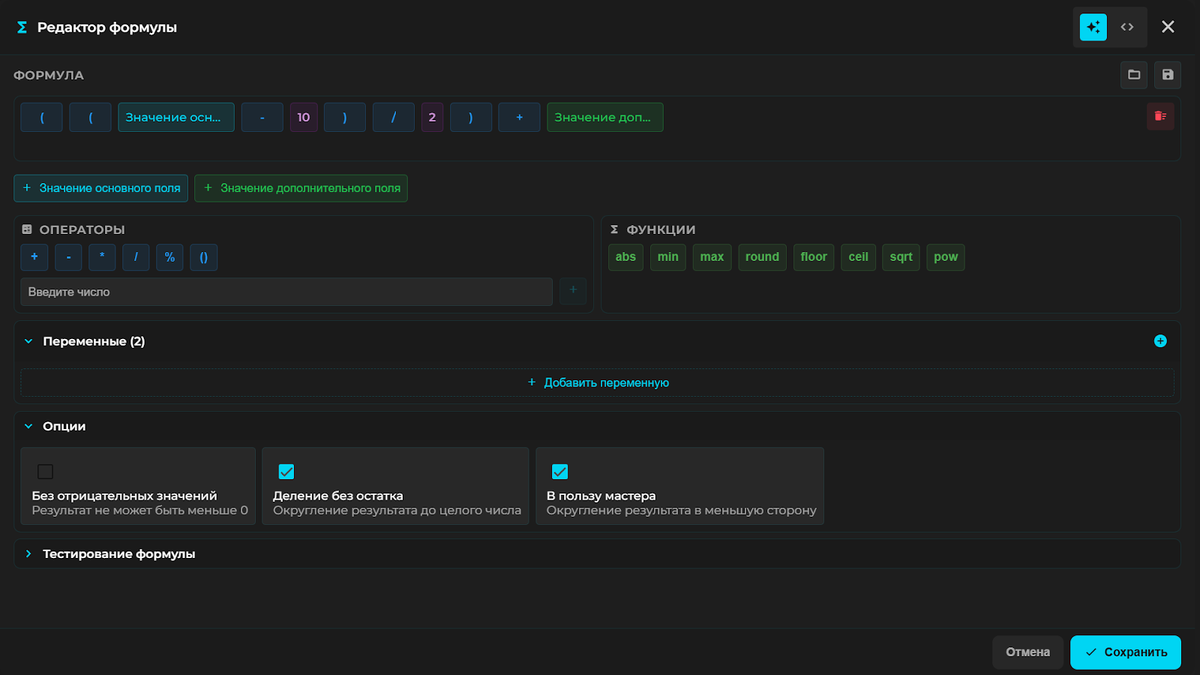The image size is (1200, 675).
Task: Select the number 2 token in formula
Action: 432,117
